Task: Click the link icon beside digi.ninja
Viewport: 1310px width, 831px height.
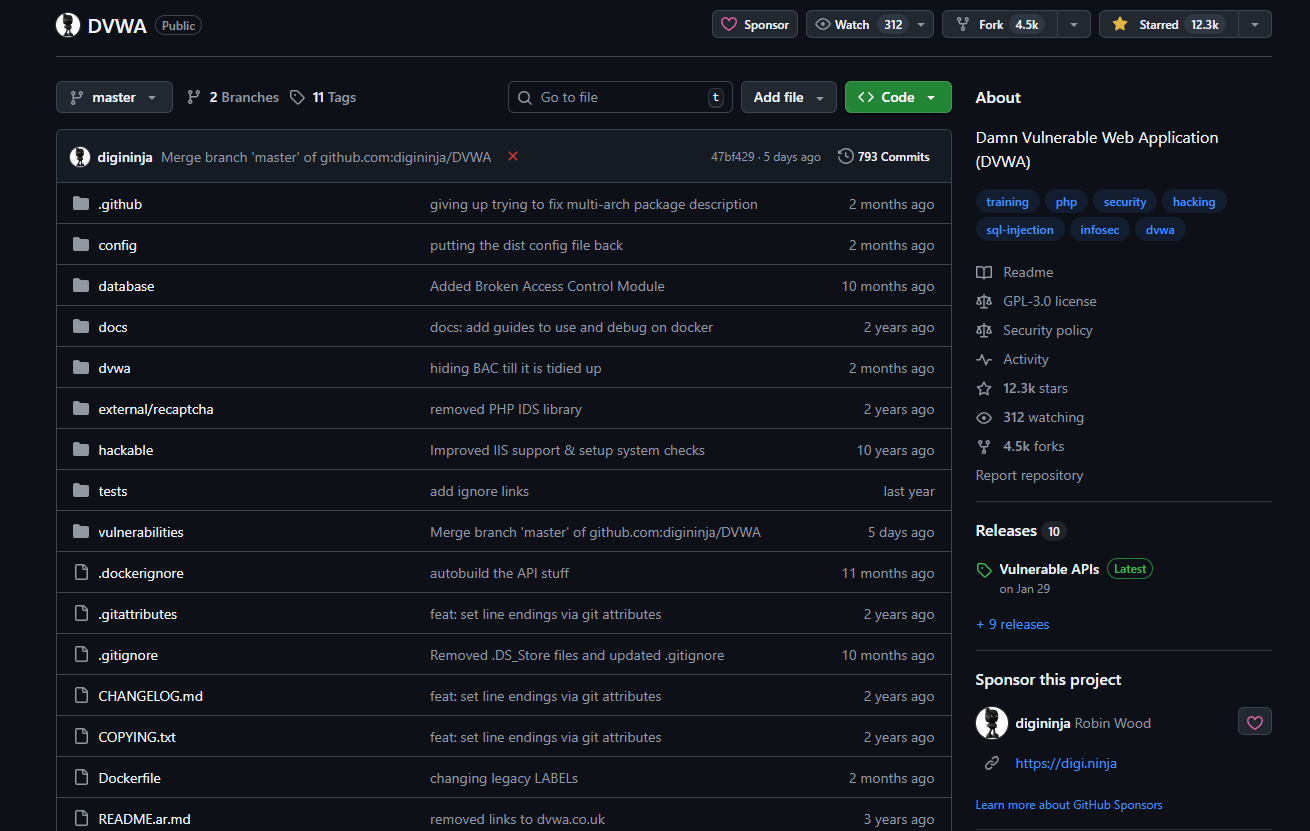Action: click(x=992, y=763)
